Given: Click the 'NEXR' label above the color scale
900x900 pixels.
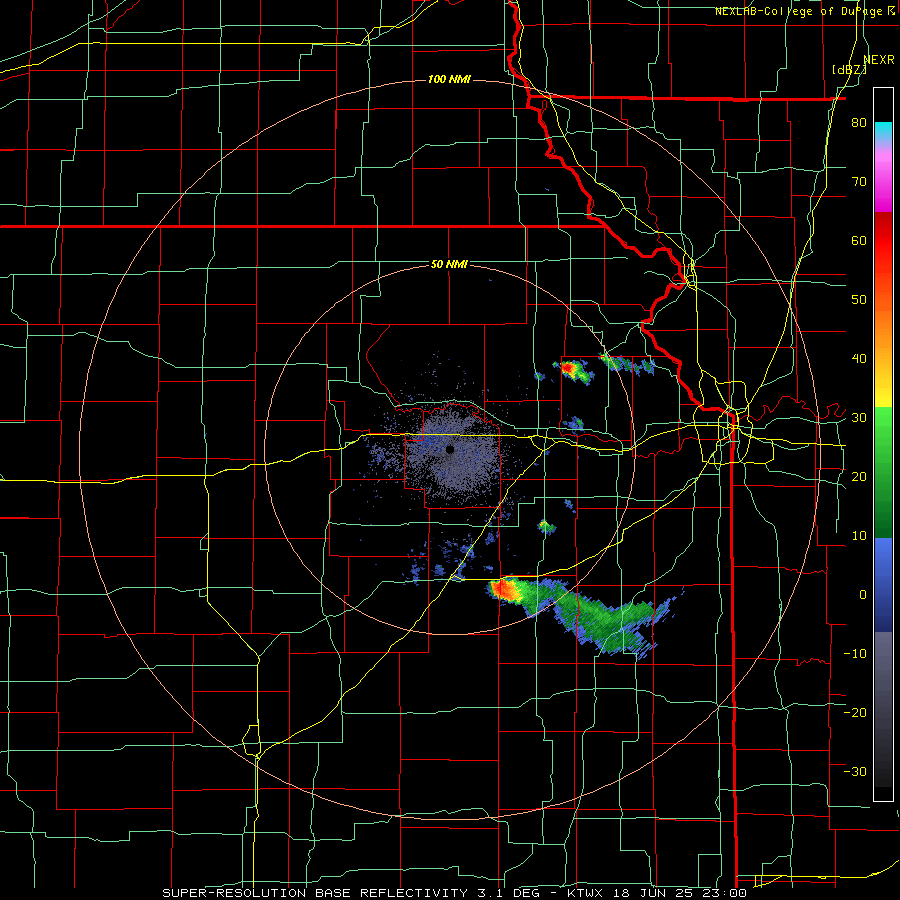Looking at the screenshot, I should point(879,60).
